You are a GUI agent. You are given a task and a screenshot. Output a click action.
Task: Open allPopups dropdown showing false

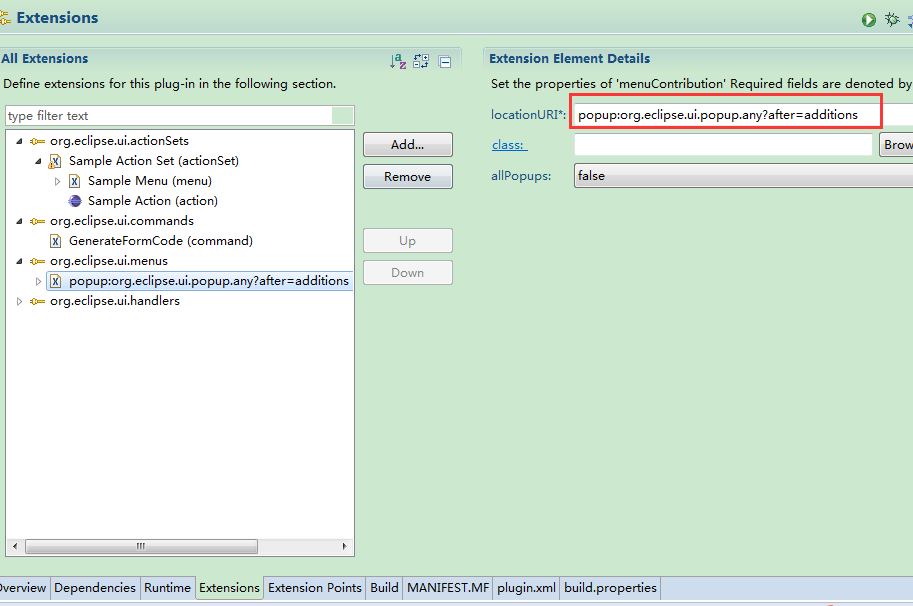744,175
